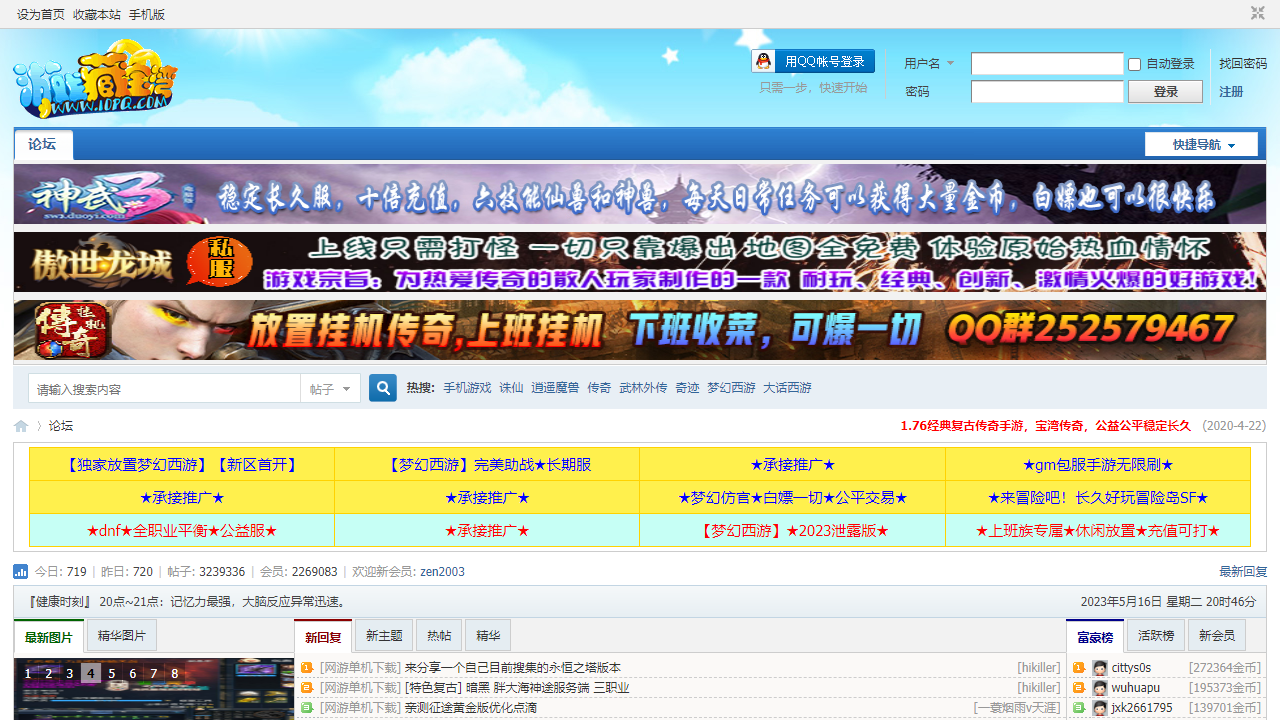Click the QQ penguin login icon
The width and height of the screenshot is (1280, 720).
tap(764, 62)
